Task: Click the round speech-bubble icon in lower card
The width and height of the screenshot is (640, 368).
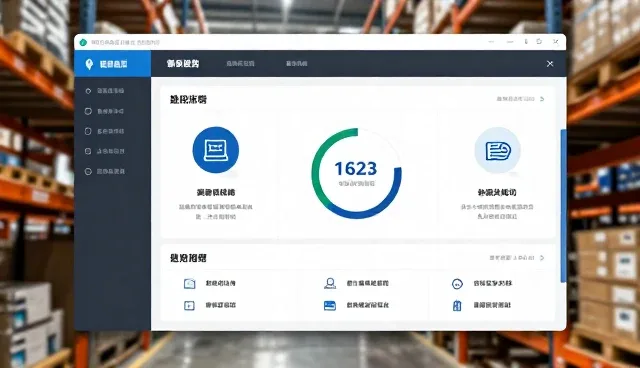Action: pyautogui.click(x=457, y=284)
